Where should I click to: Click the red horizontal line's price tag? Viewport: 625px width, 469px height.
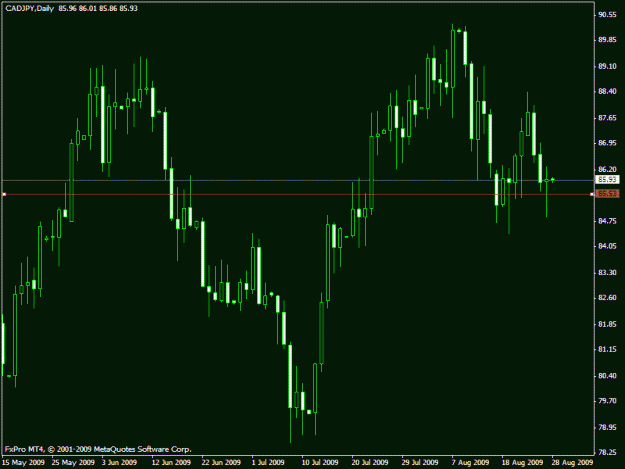coord(607,194)
